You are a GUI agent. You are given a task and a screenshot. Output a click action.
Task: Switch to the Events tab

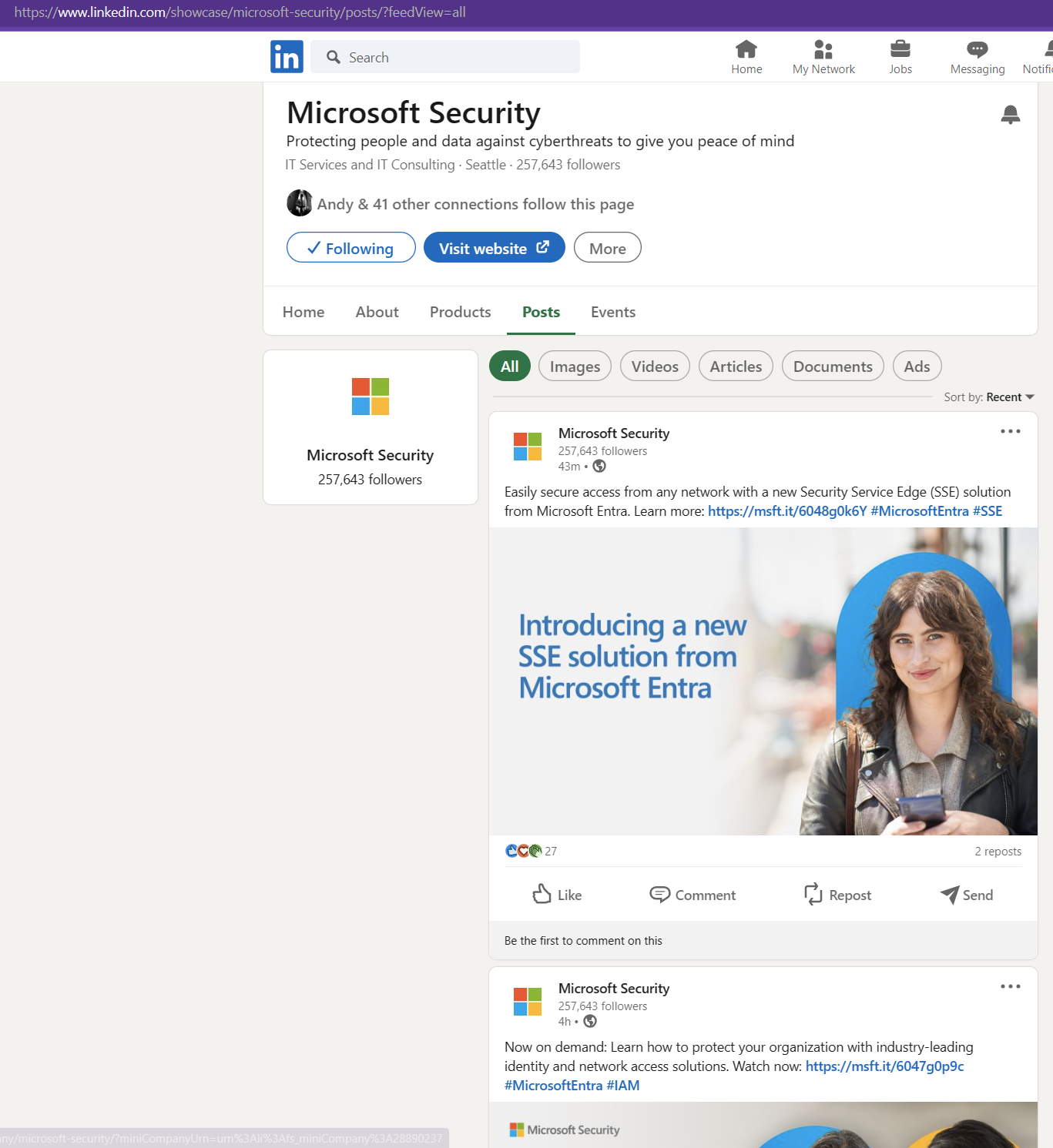click(612, 312)
